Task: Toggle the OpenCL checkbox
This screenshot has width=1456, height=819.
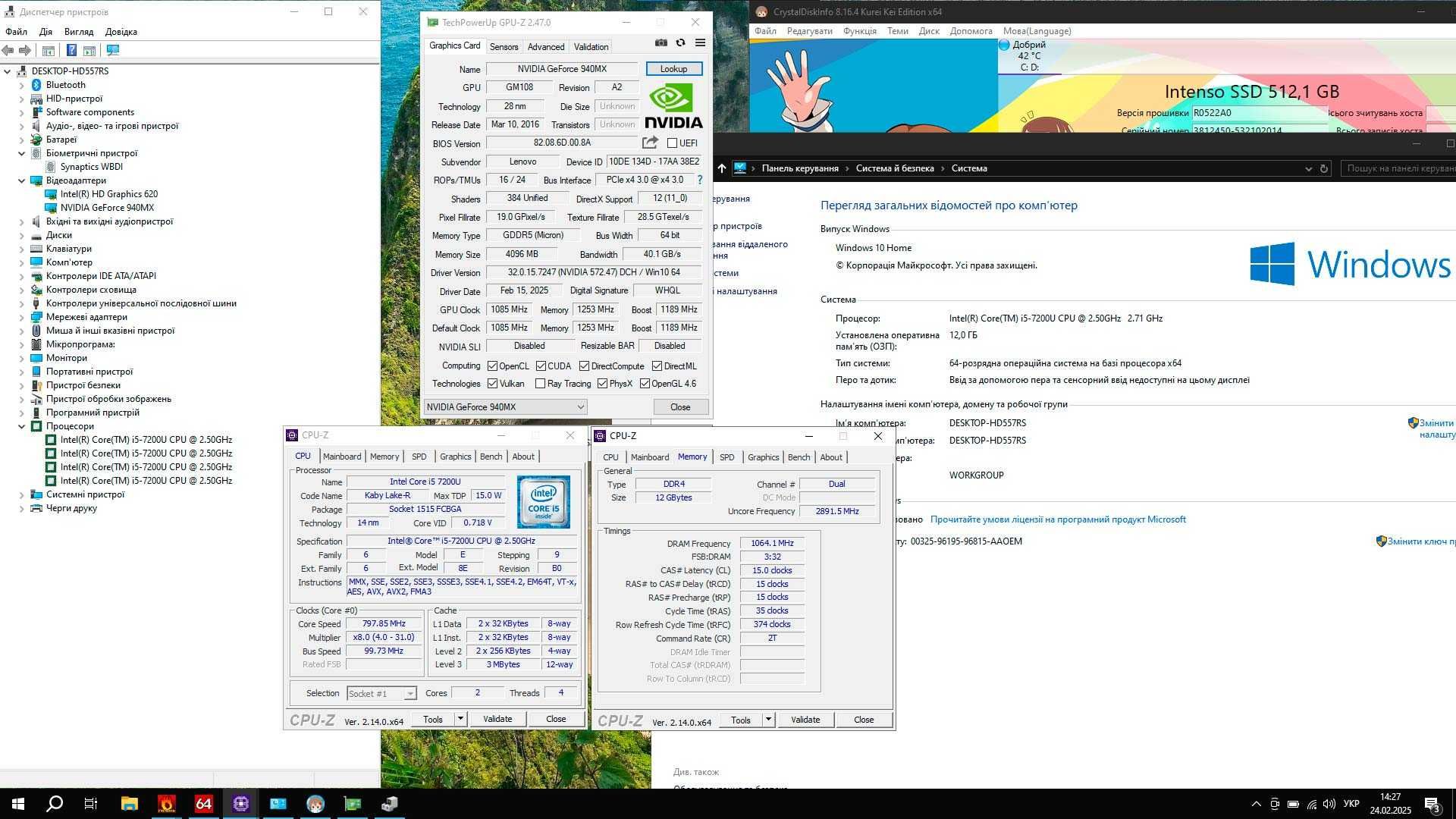Action: [492, 366]
